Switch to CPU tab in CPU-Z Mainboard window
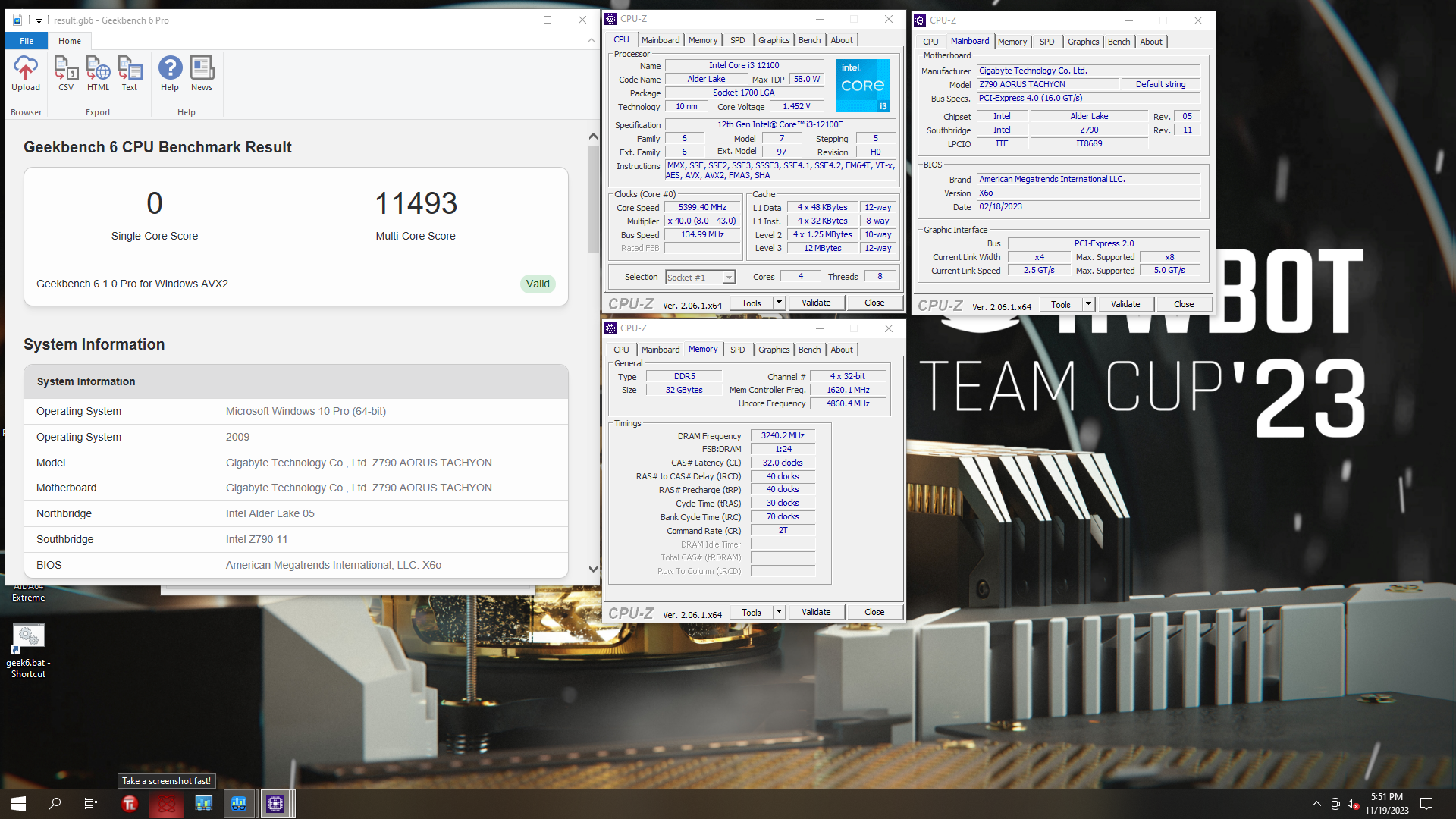The image size is (1456, 819). (930, 42)
